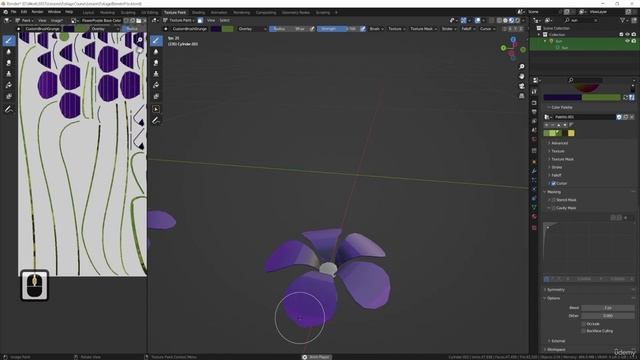Toggle the Color checkbox in brush settings

553,183
